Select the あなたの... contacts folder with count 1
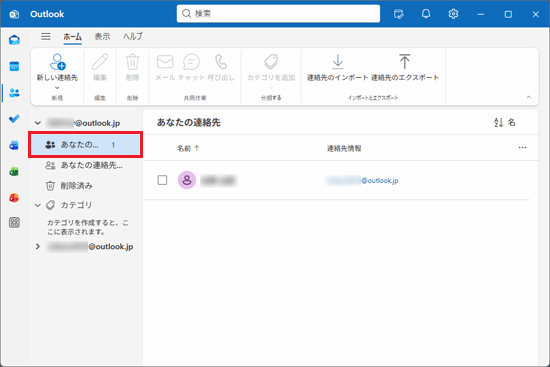This screenshot has height=367, width=550. point(85,145)
